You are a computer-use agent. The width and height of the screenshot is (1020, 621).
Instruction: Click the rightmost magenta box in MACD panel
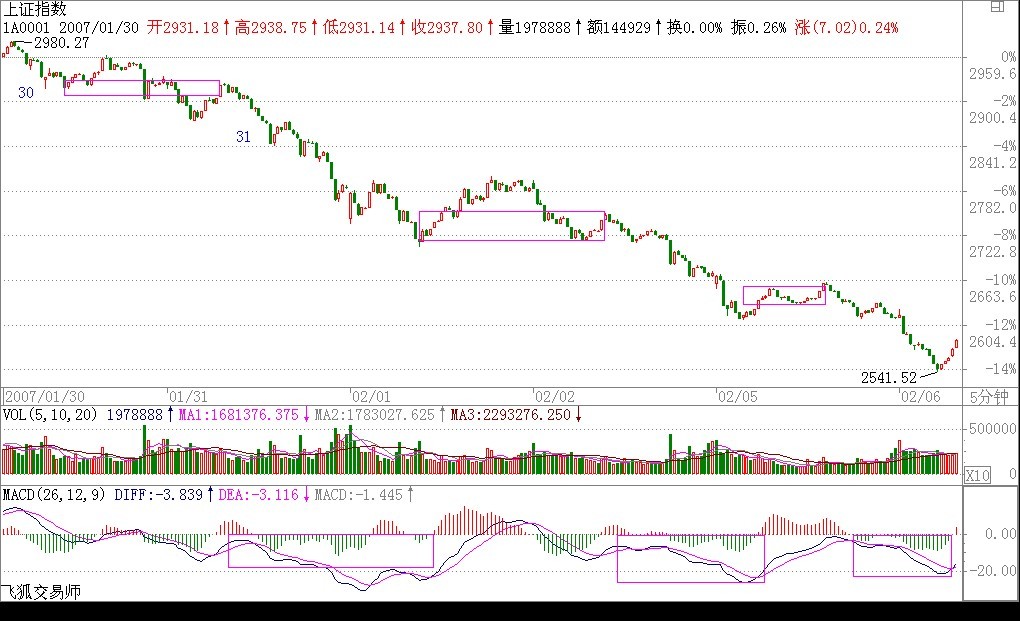pos(901,557)
